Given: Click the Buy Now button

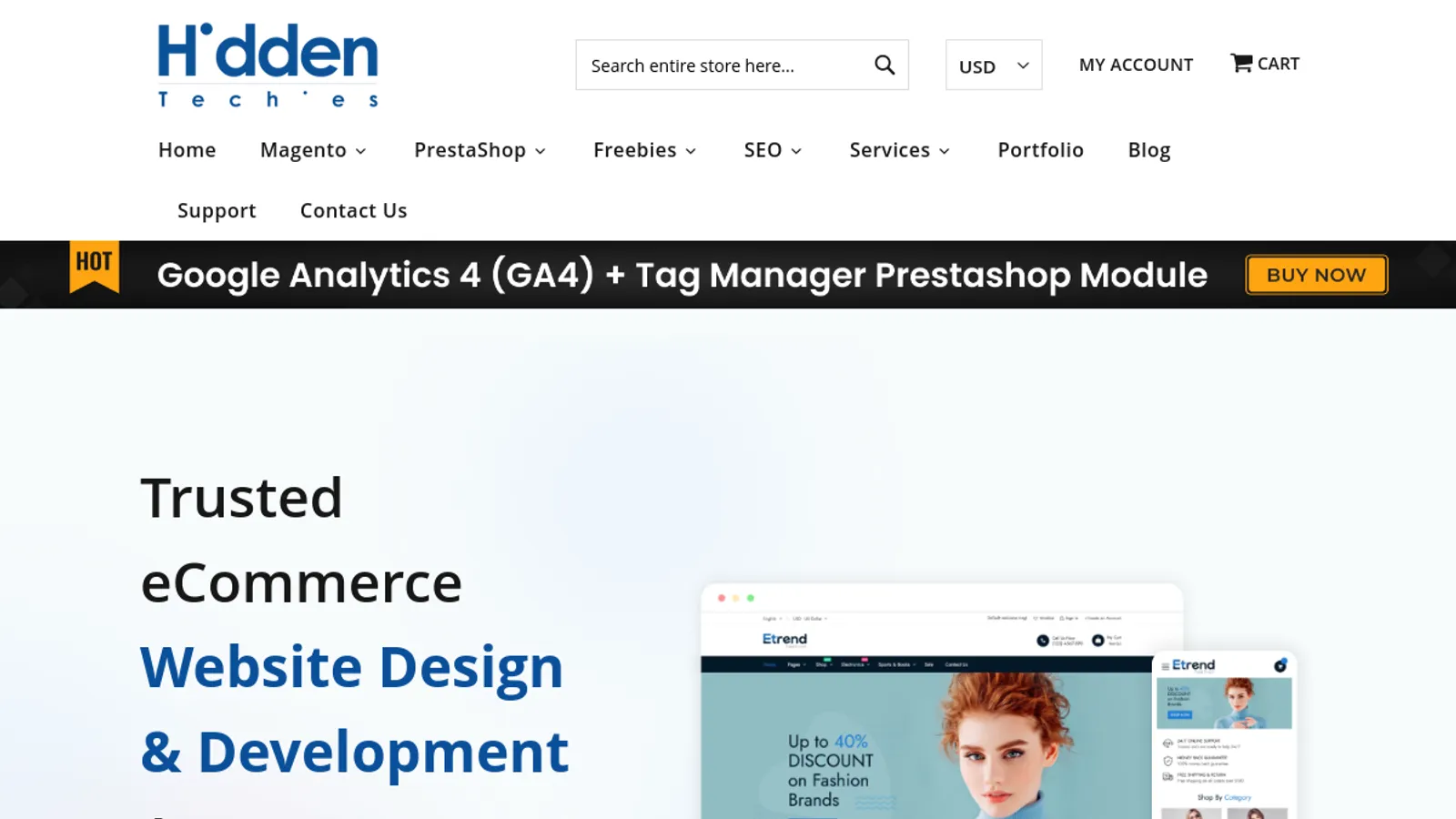Looking at the screenshot, I should coord(1316,275).
